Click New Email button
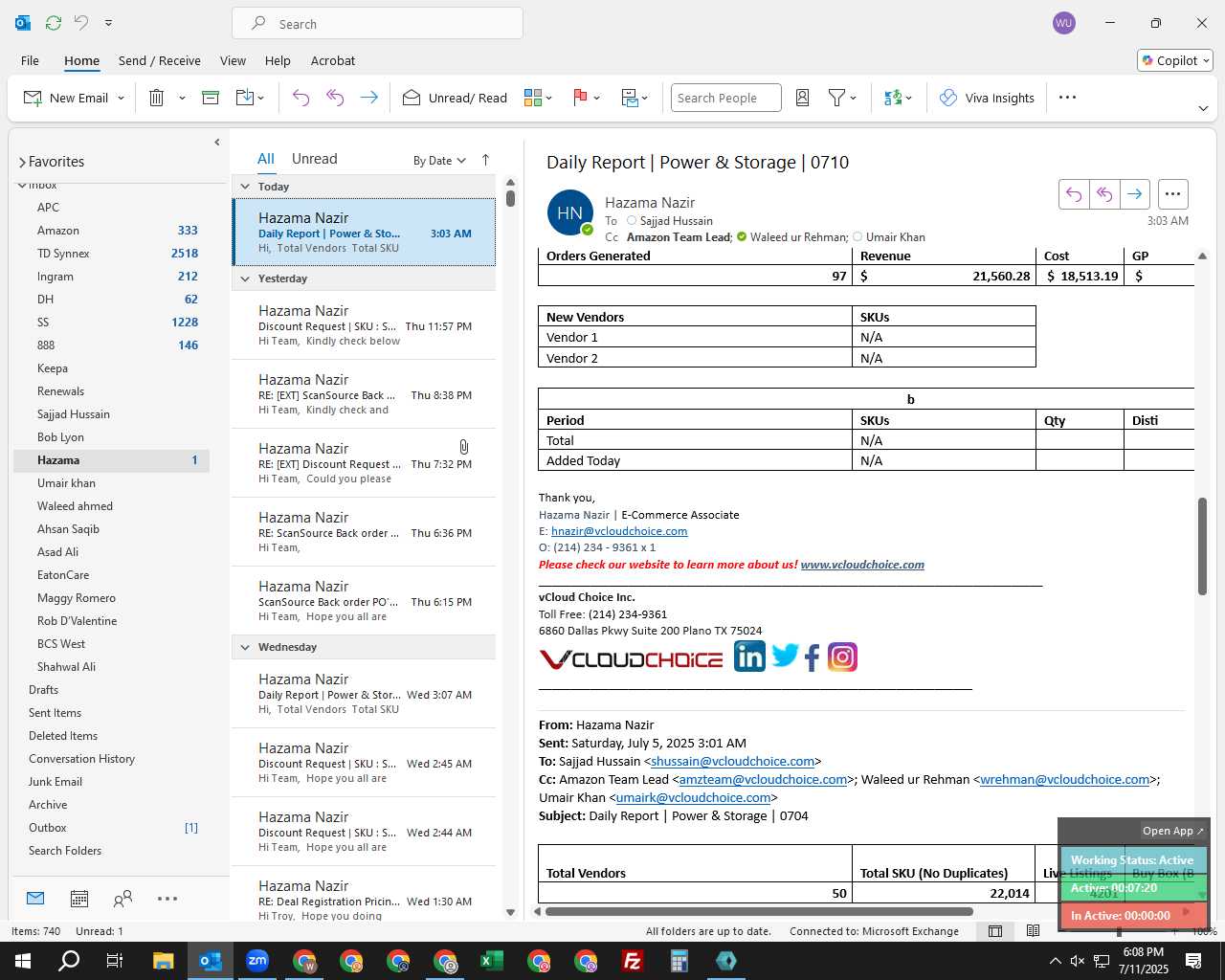This screenshot has width=1225, height=980. 65,98
